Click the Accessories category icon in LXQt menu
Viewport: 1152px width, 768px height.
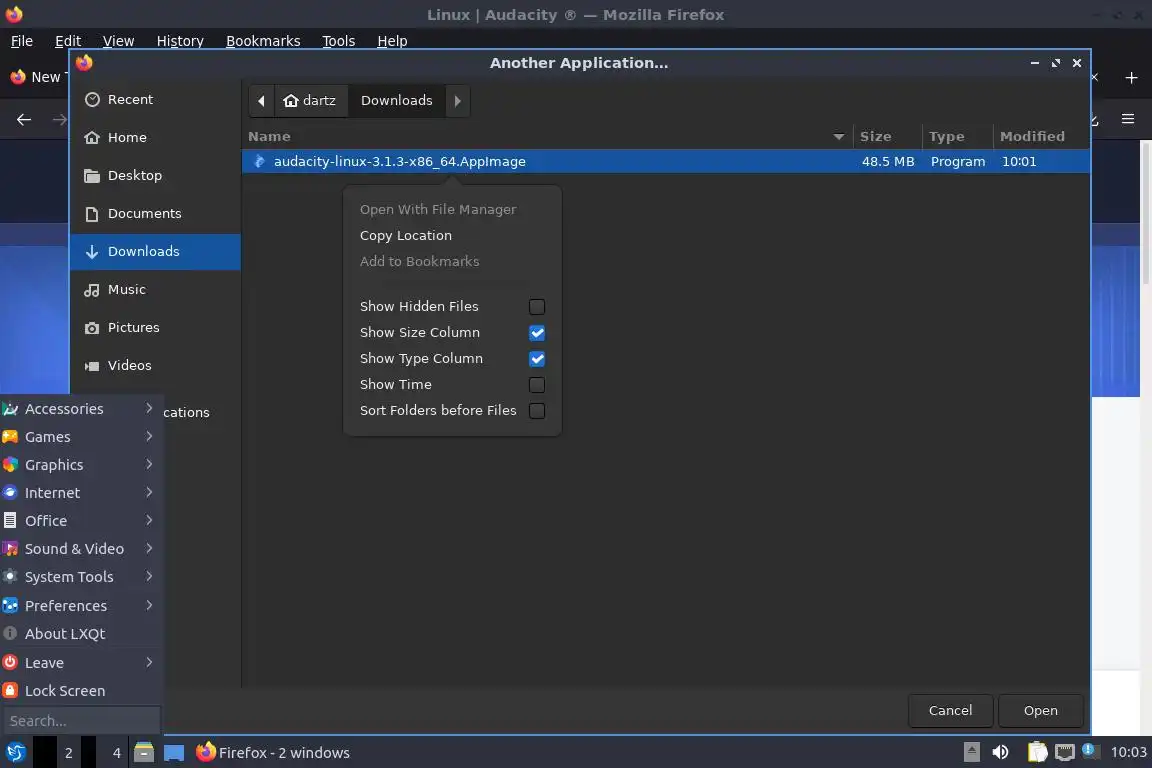pos(10,409)
